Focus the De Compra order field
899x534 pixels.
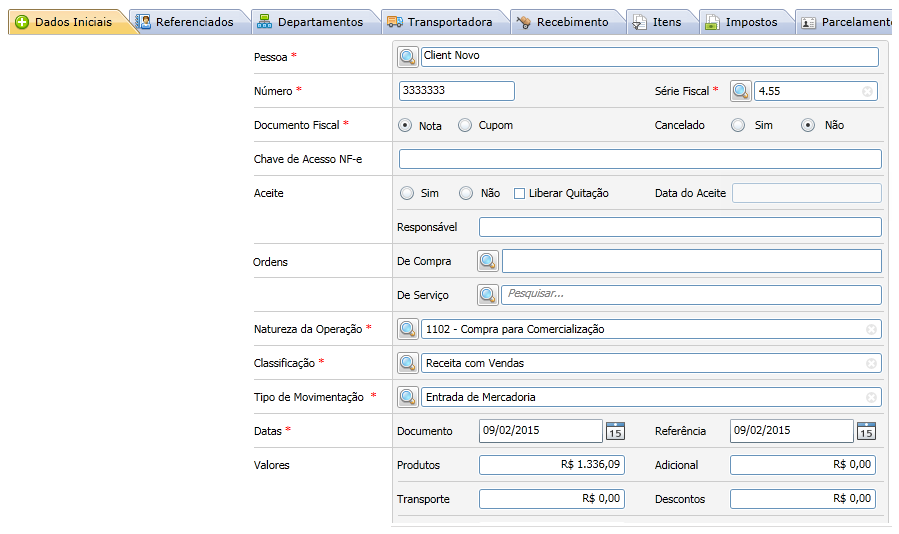pos(691,261)
